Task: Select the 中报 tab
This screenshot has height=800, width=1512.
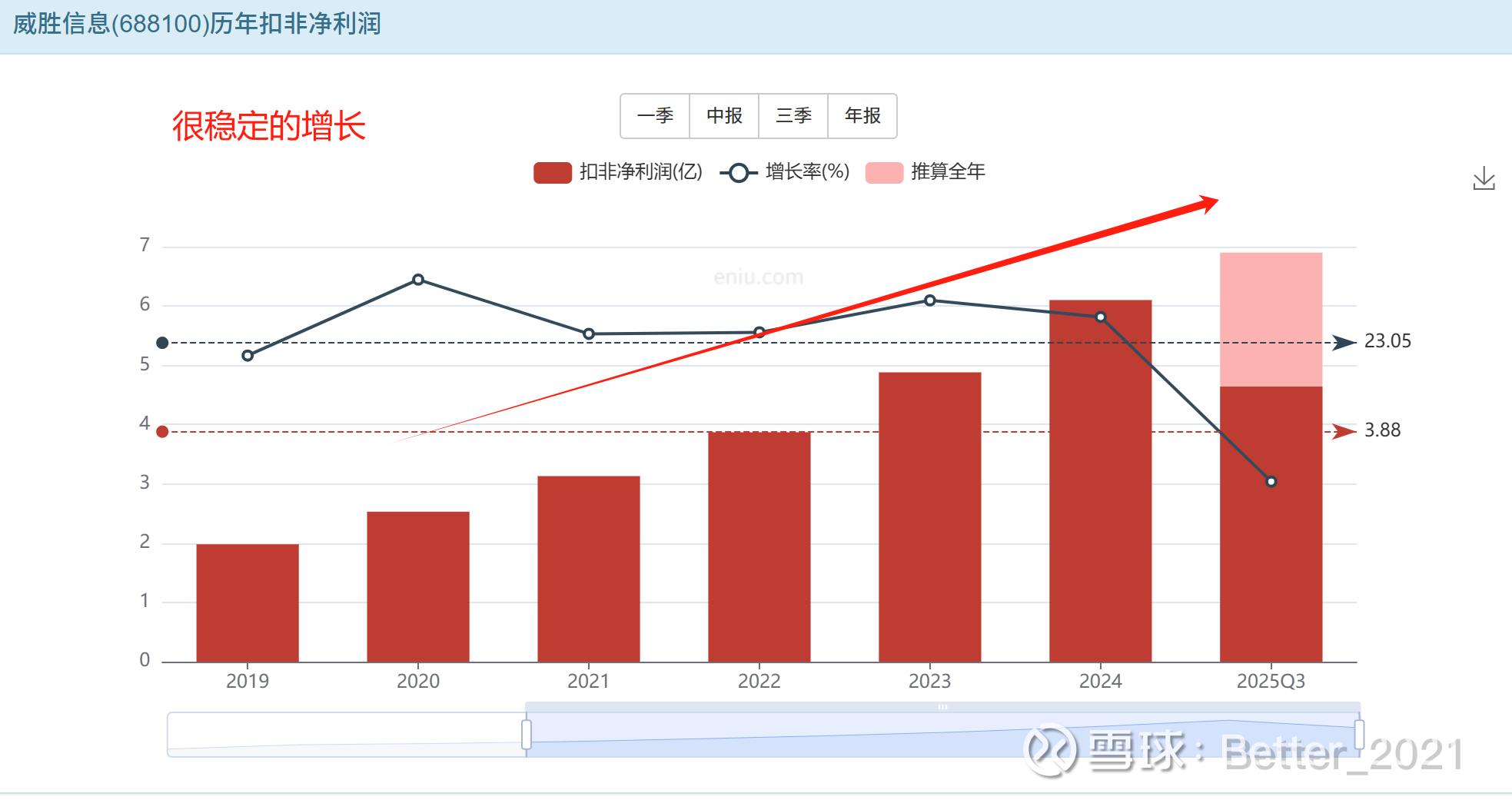Action: point(724,116)
